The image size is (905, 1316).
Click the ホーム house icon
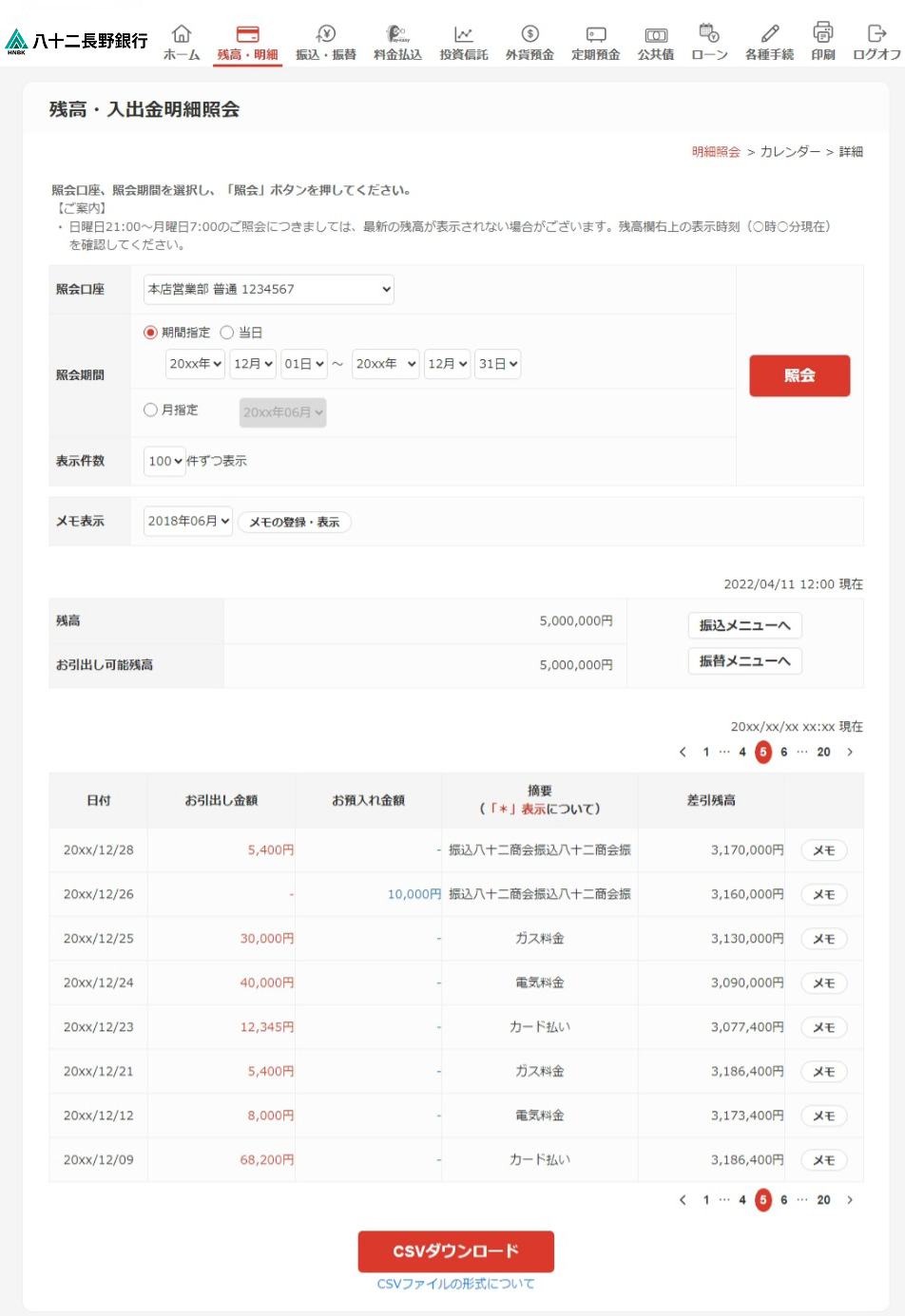tap(182, 35)
